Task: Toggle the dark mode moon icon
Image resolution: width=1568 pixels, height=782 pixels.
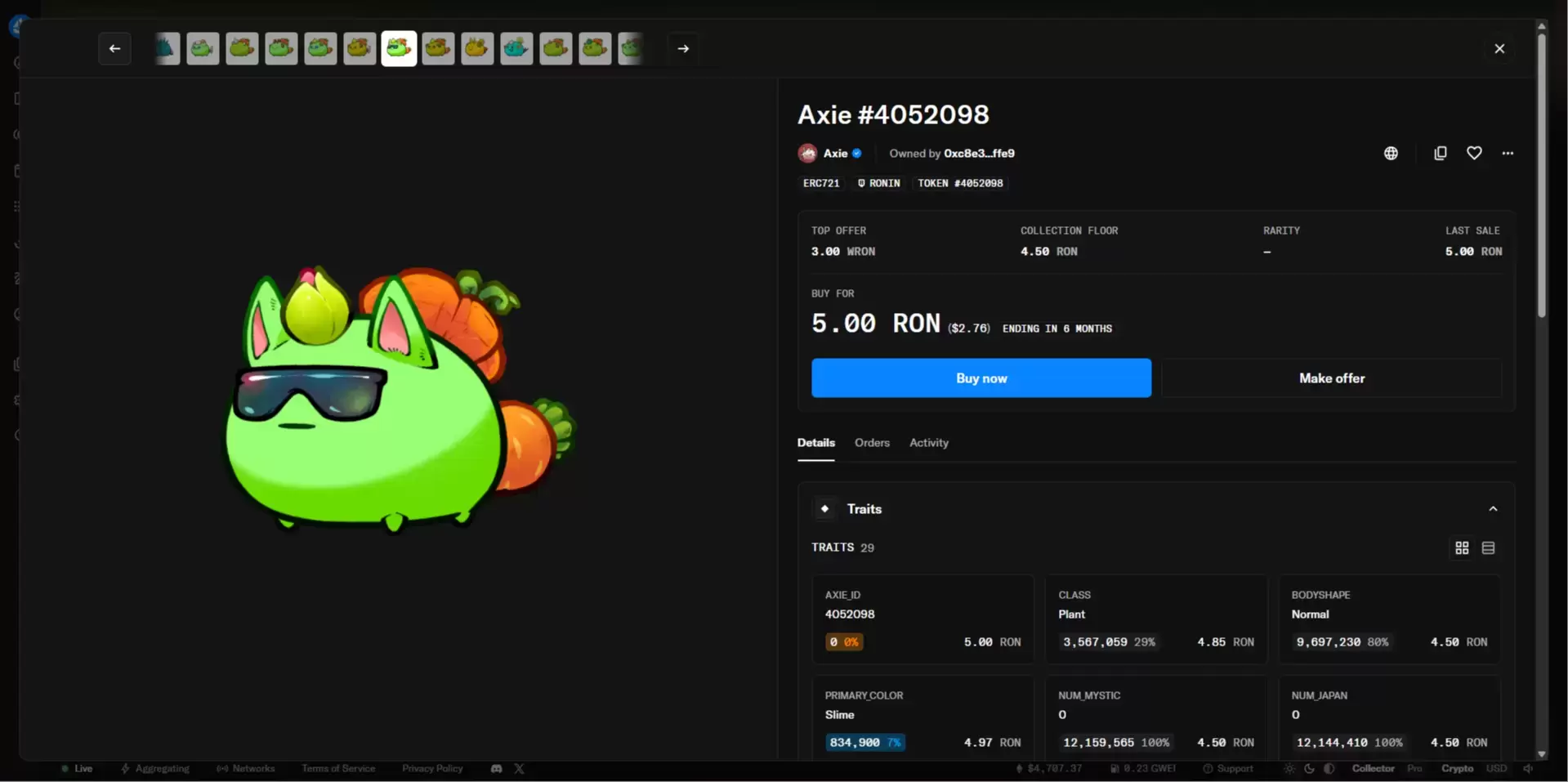Action: pyautogui.click(x=1309, y=769)
